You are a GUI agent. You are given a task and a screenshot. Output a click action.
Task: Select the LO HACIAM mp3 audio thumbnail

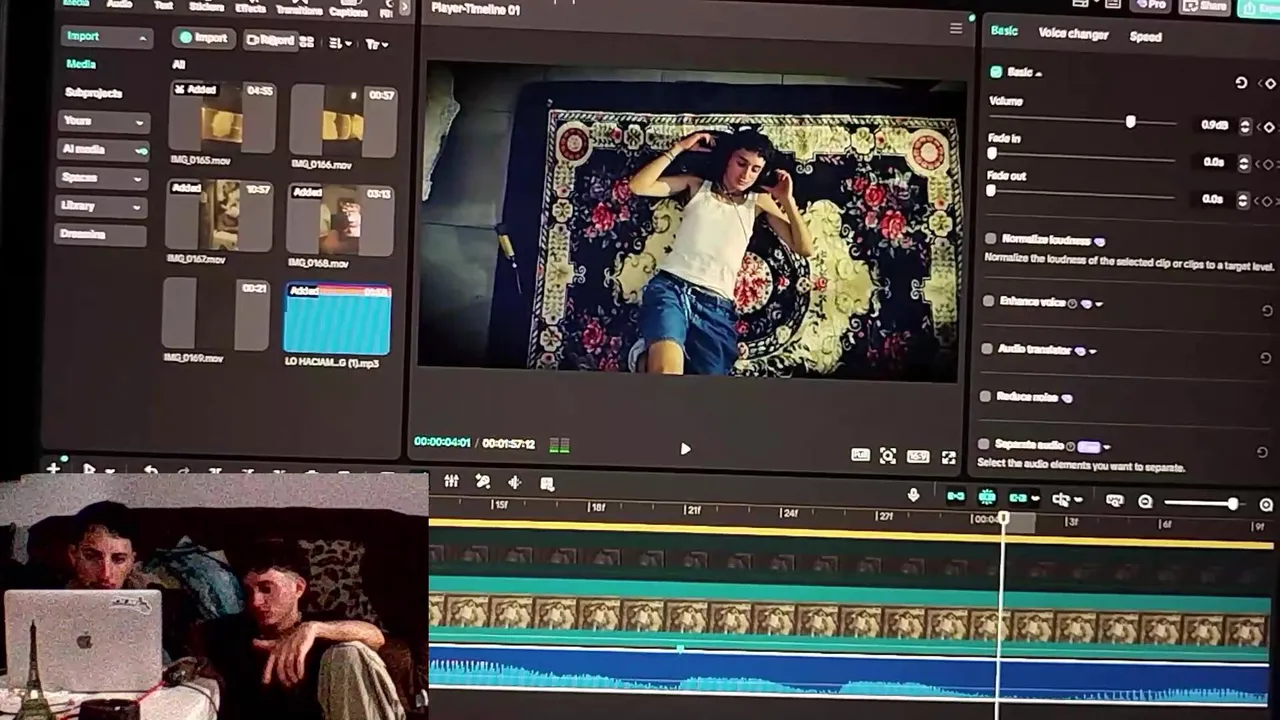(x=337, y=319)
